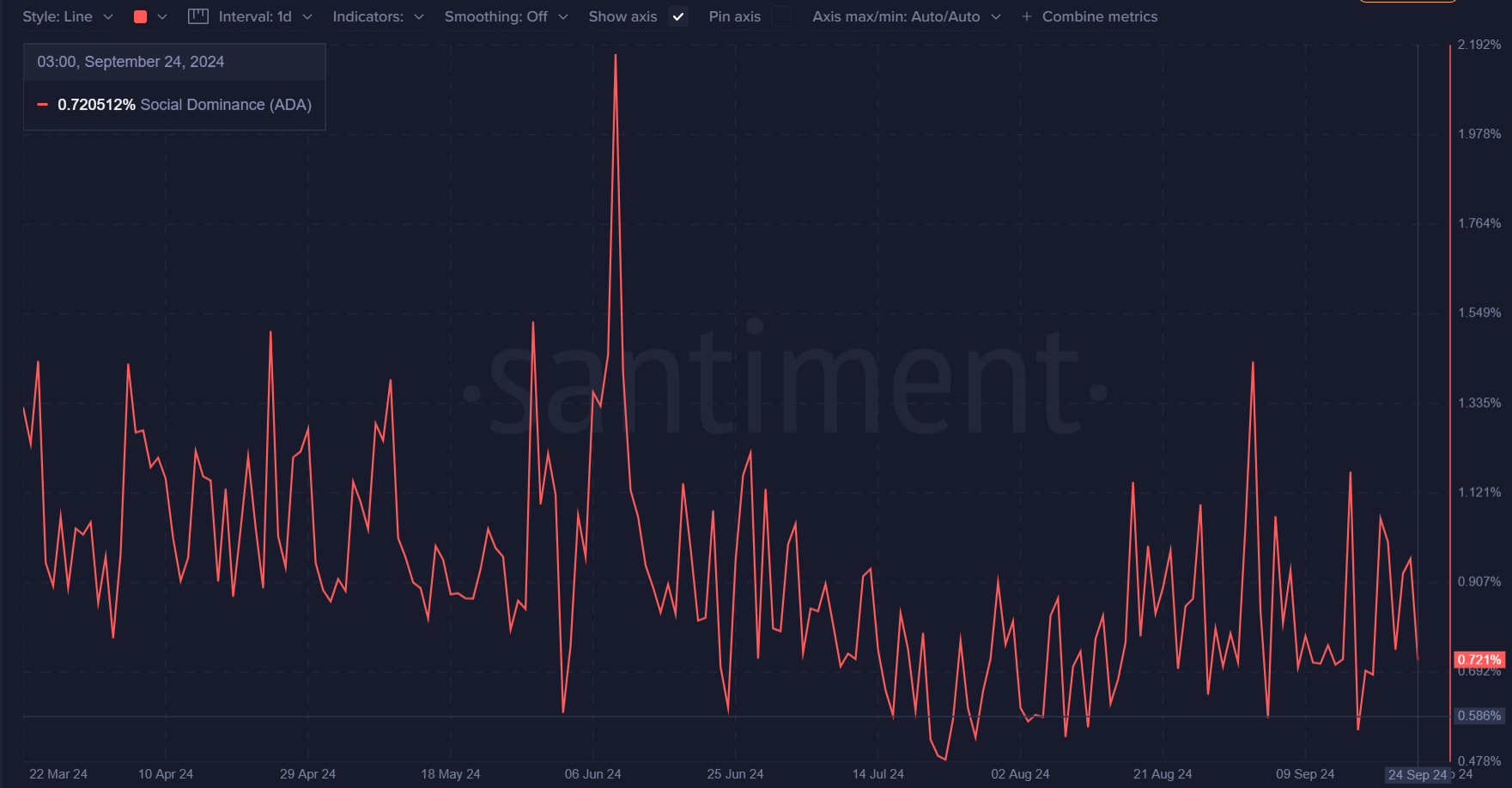Open the Indicators dropdown

click(379, 16)
